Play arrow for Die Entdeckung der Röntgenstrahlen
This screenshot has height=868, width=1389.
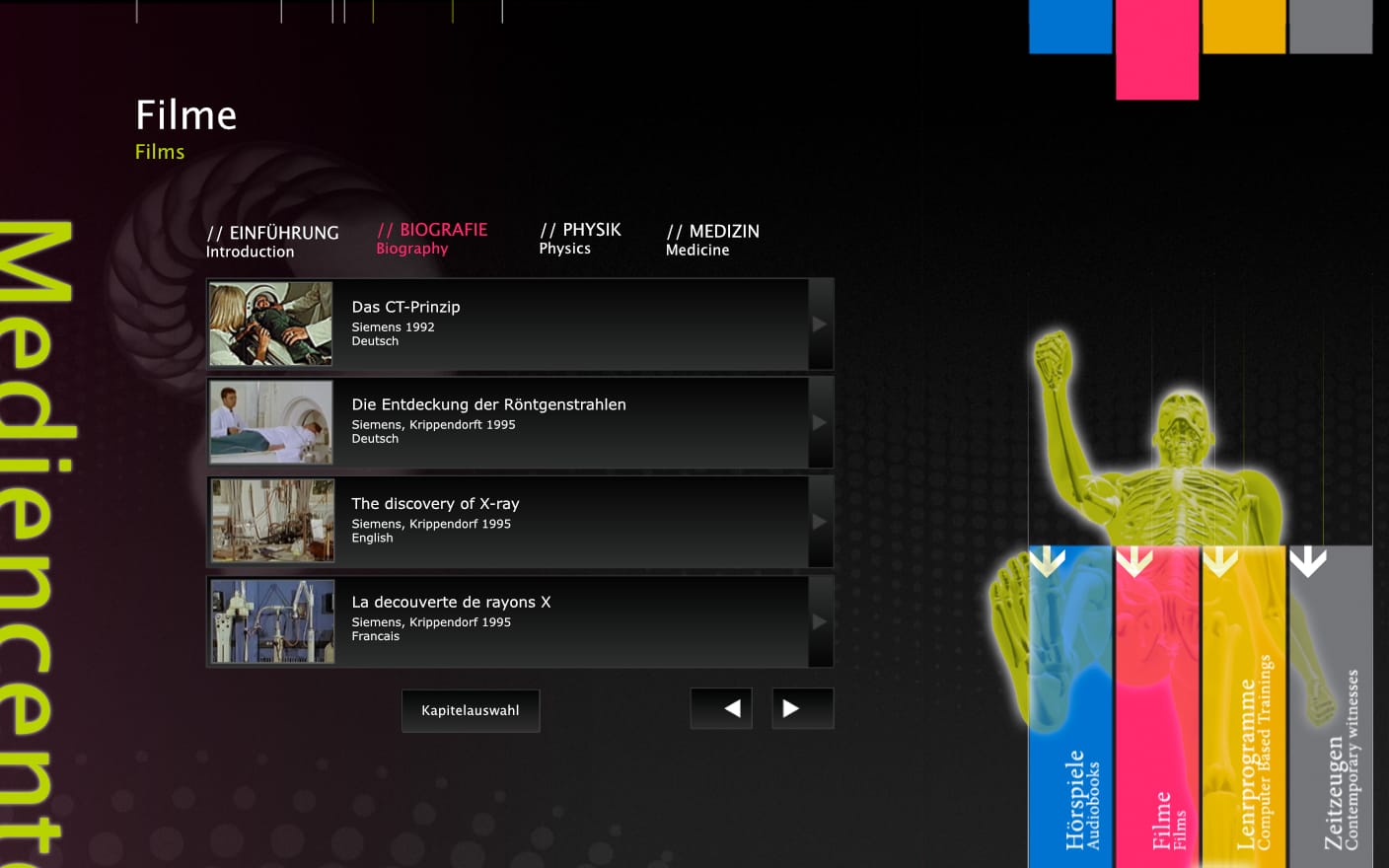[x=820, y=422]
